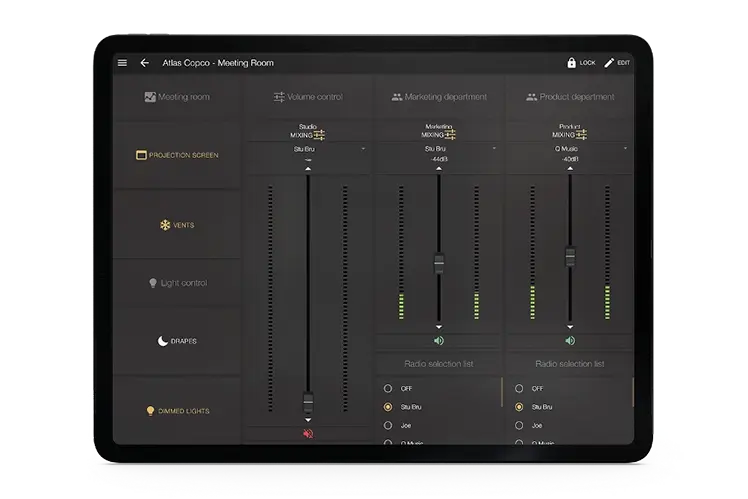Mute the Product channel speaker icon

(570, 341)
